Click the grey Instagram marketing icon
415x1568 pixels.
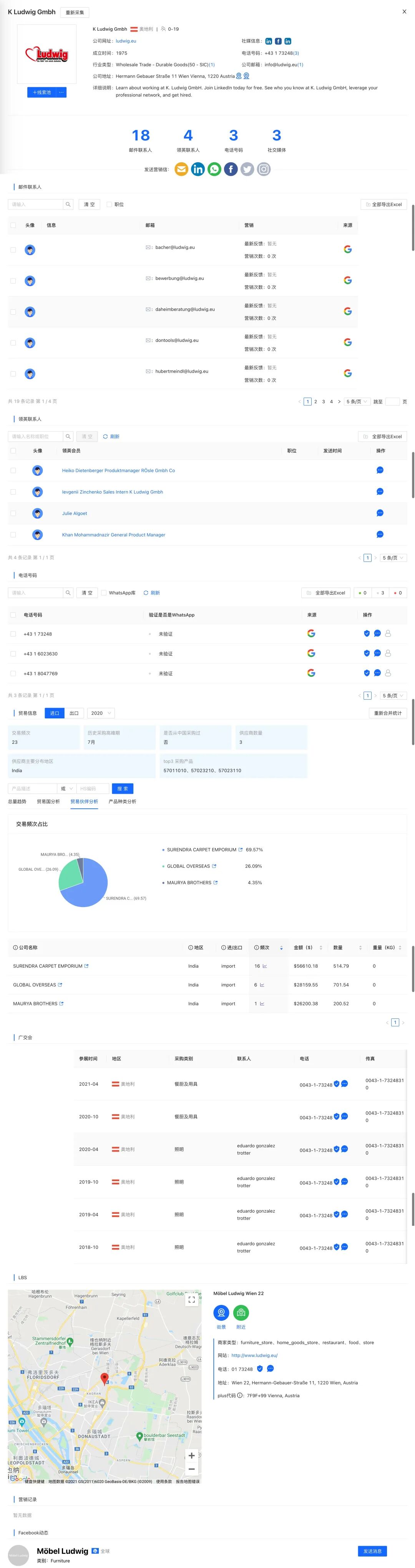click(x=264, y=169)
